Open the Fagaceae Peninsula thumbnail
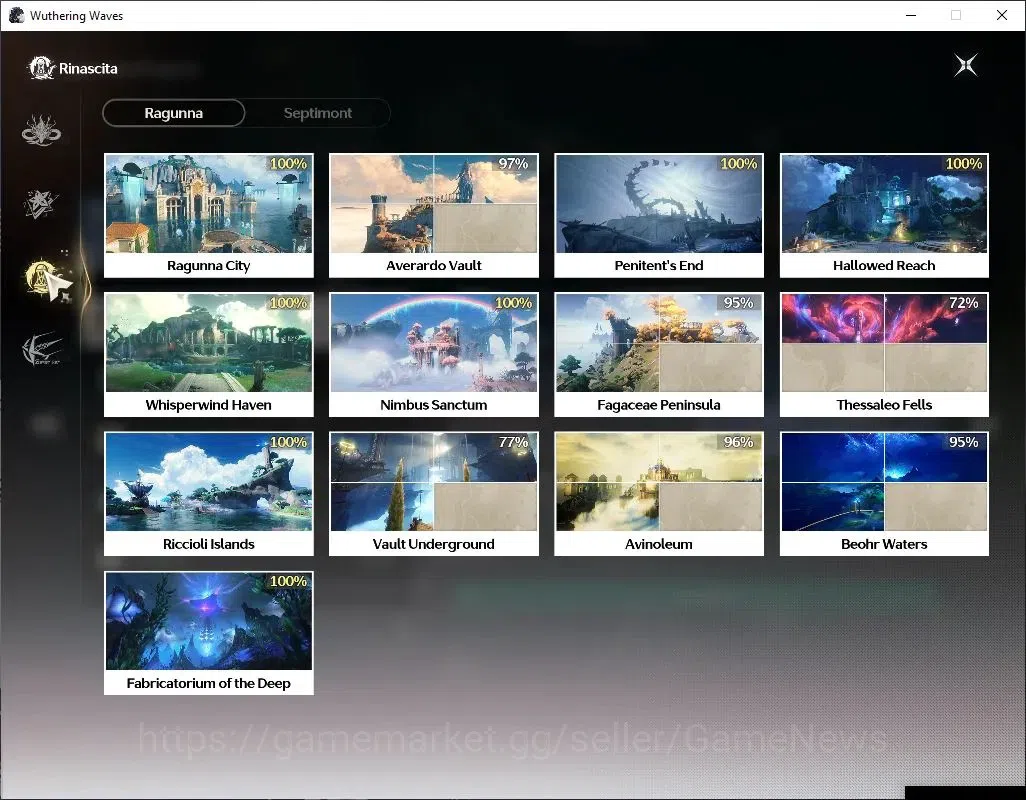Screen dimensions: 1026x800 click(x=659, y=355)
